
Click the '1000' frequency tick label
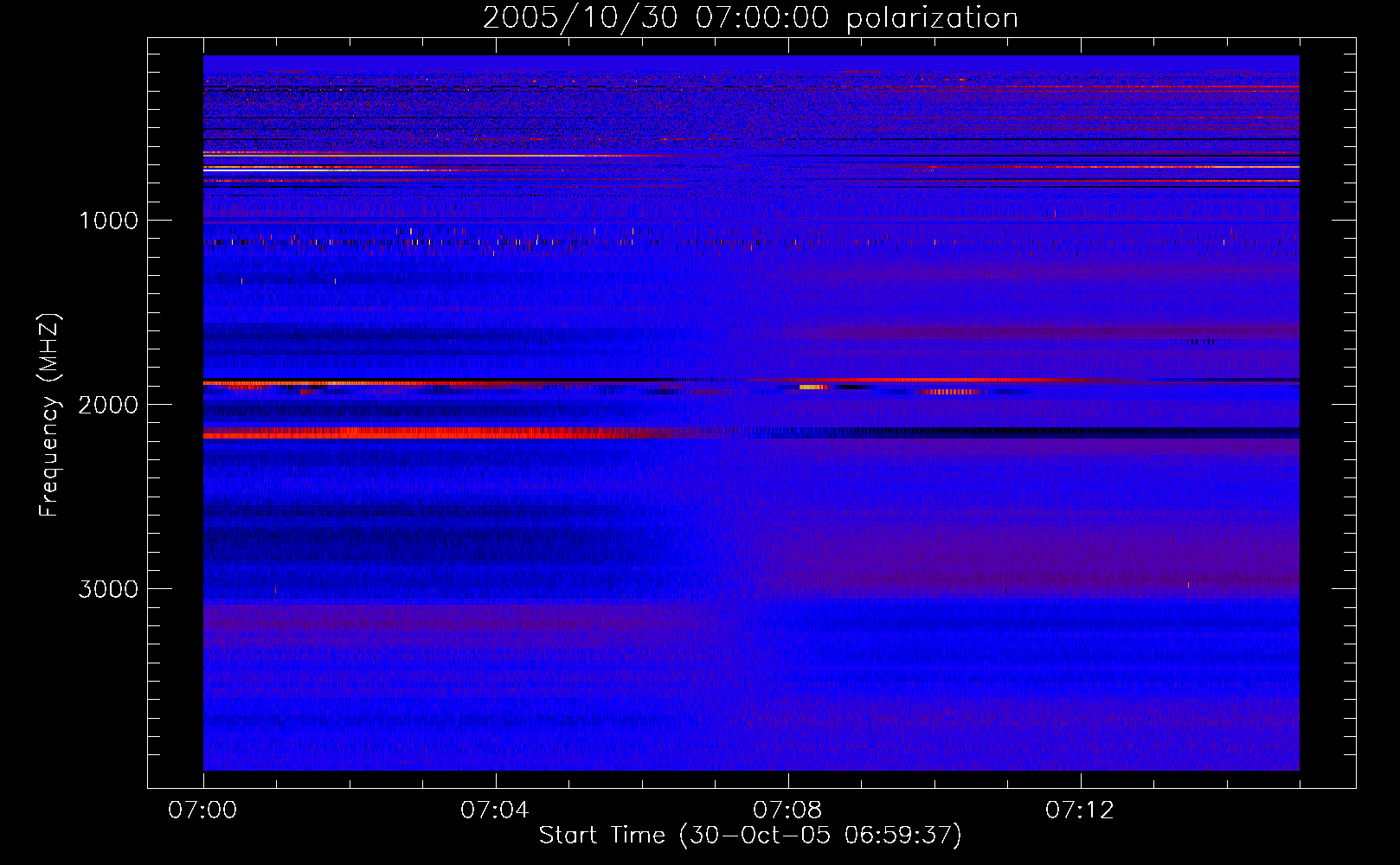109,221
